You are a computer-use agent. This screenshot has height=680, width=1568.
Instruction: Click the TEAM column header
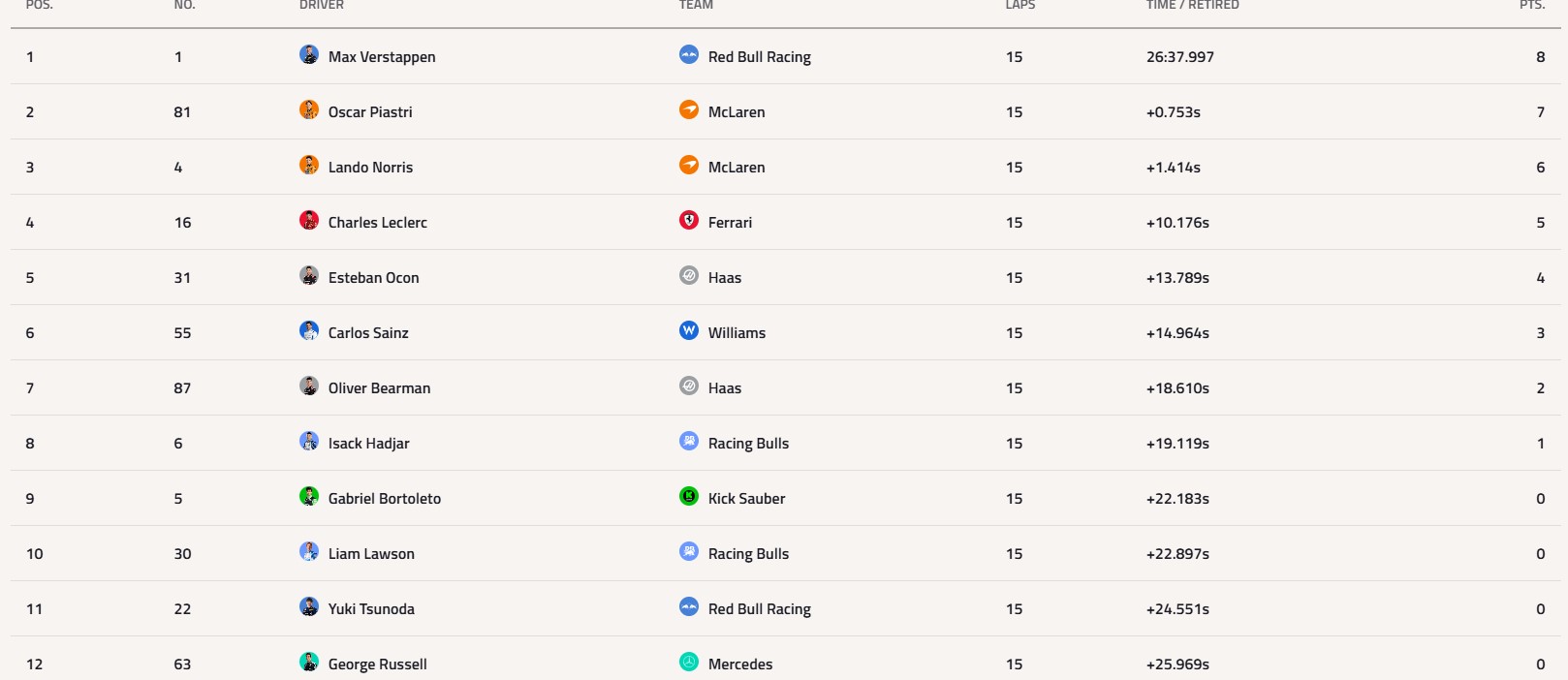point(696,6)
